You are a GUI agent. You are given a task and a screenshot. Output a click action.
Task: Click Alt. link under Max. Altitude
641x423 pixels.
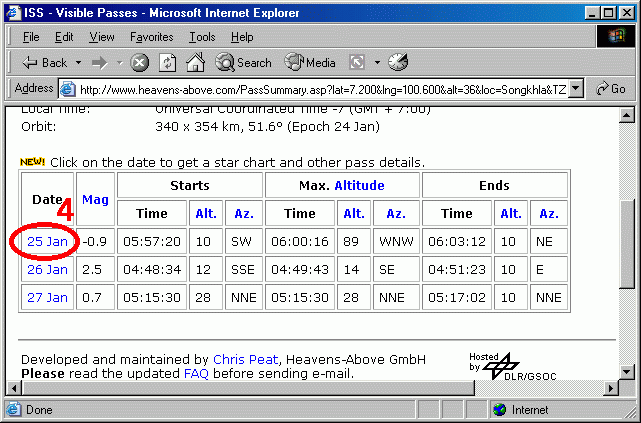(x=354, y=214)
